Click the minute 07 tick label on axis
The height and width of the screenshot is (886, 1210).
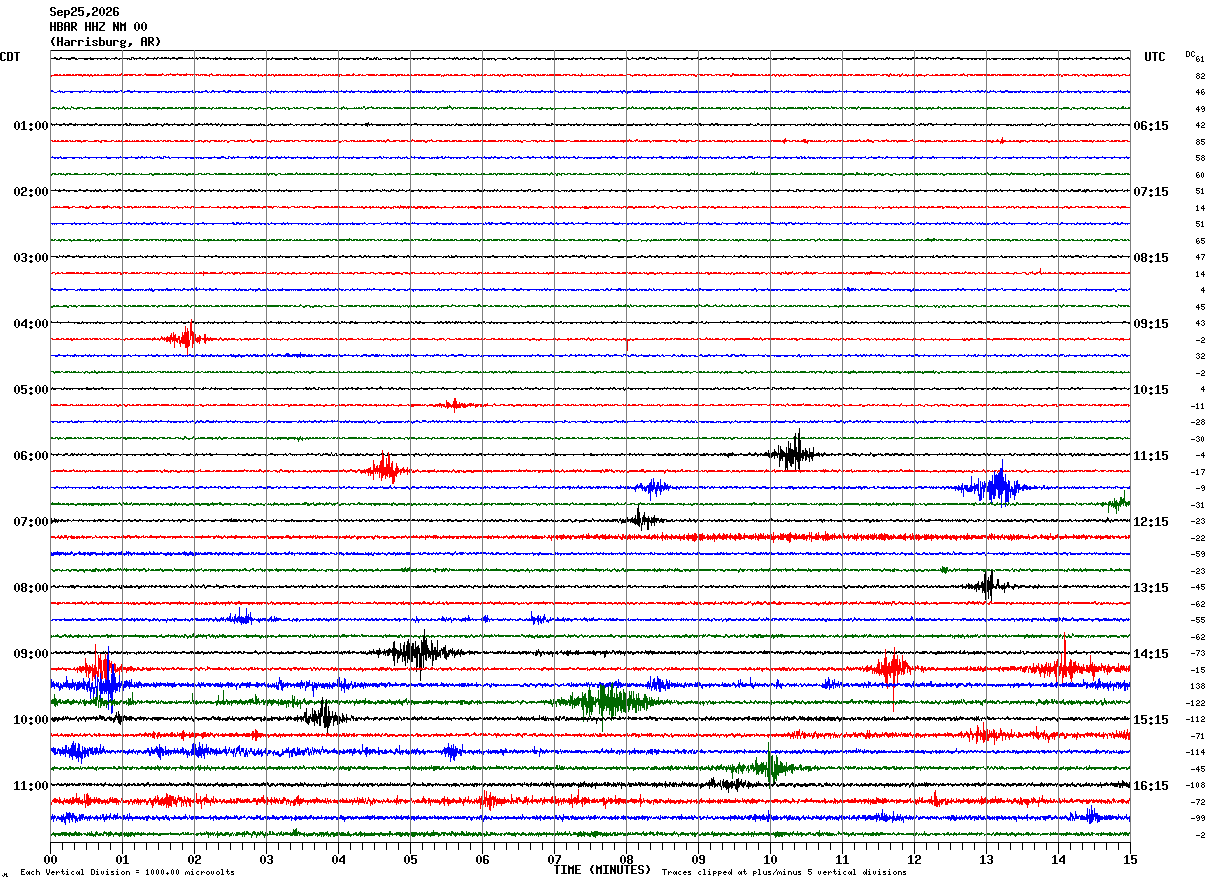click(x=554, y=859)
